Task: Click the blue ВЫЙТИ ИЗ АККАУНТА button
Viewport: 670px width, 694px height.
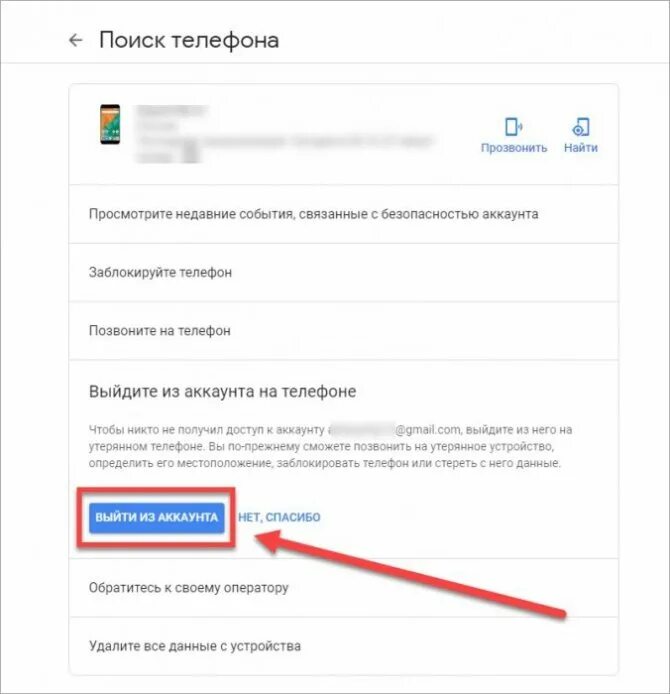Action: (157, 517)
